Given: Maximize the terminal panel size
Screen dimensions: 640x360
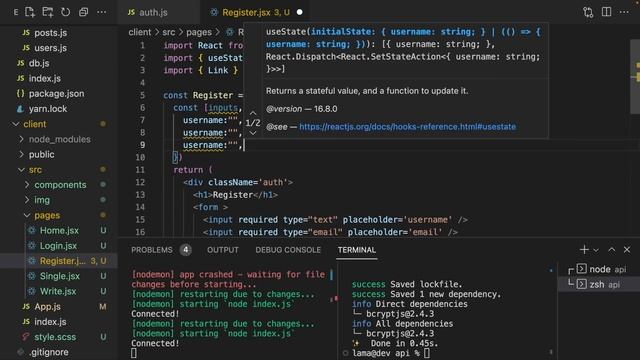Looking at the screenshot, I should 611,249.
